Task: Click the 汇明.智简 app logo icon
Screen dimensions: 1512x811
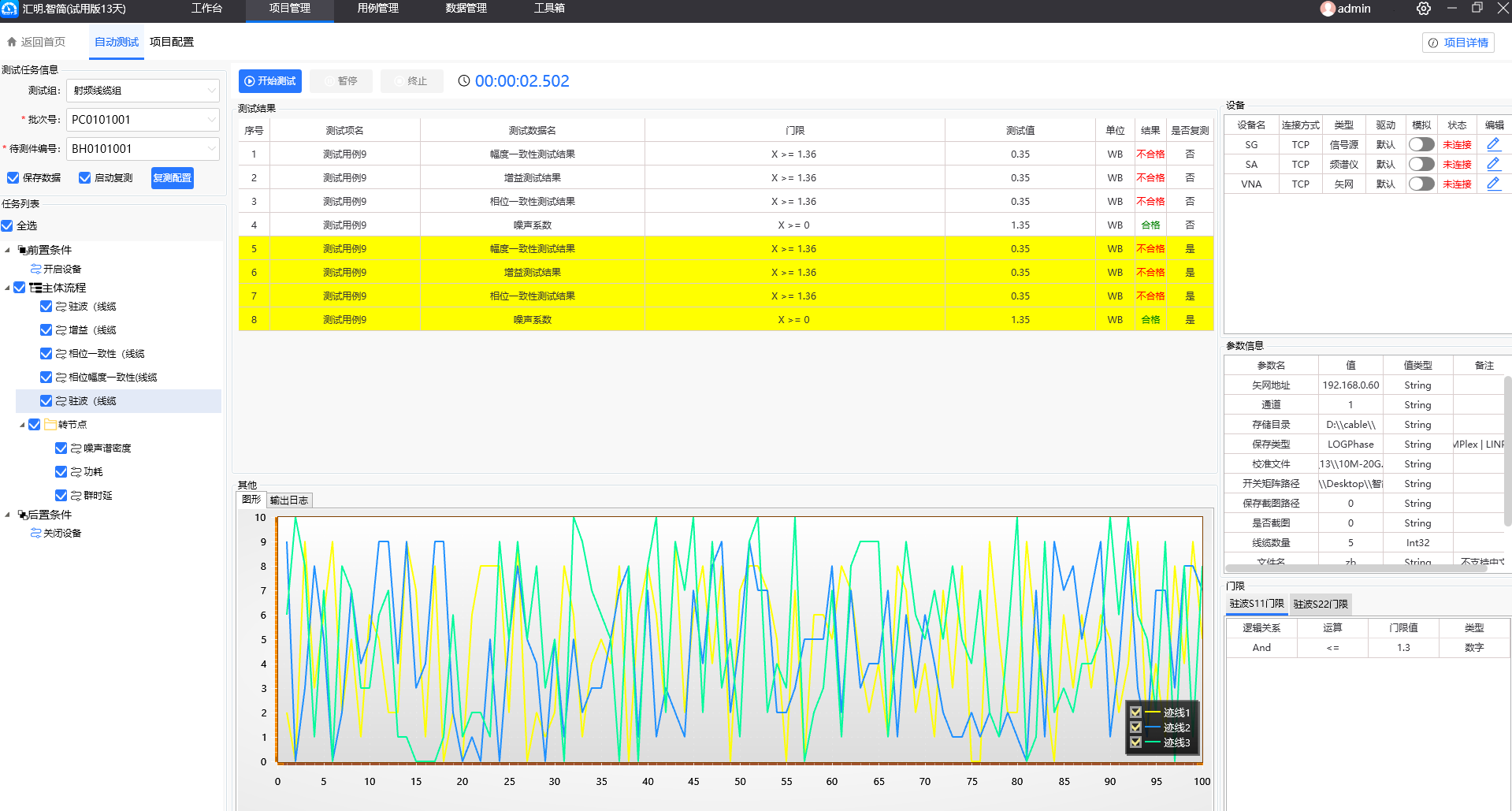Action: pyautogui.click(x=9, y=9)
